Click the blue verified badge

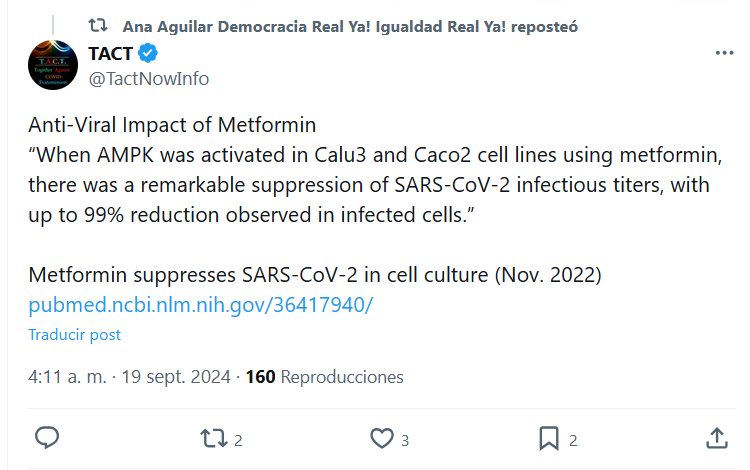point(148,54)
